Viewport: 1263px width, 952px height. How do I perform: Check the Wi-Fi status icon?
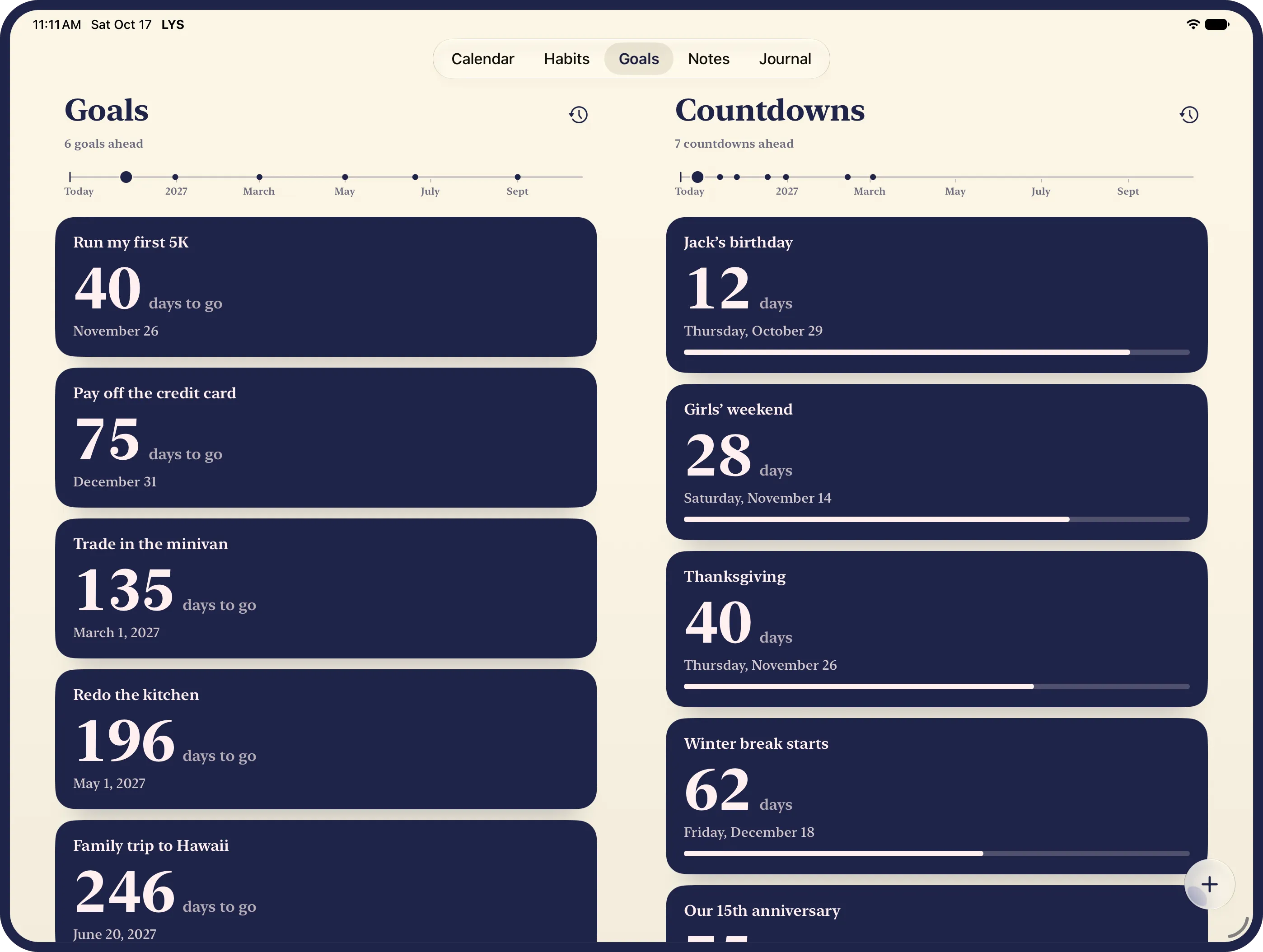(1193, 24)
